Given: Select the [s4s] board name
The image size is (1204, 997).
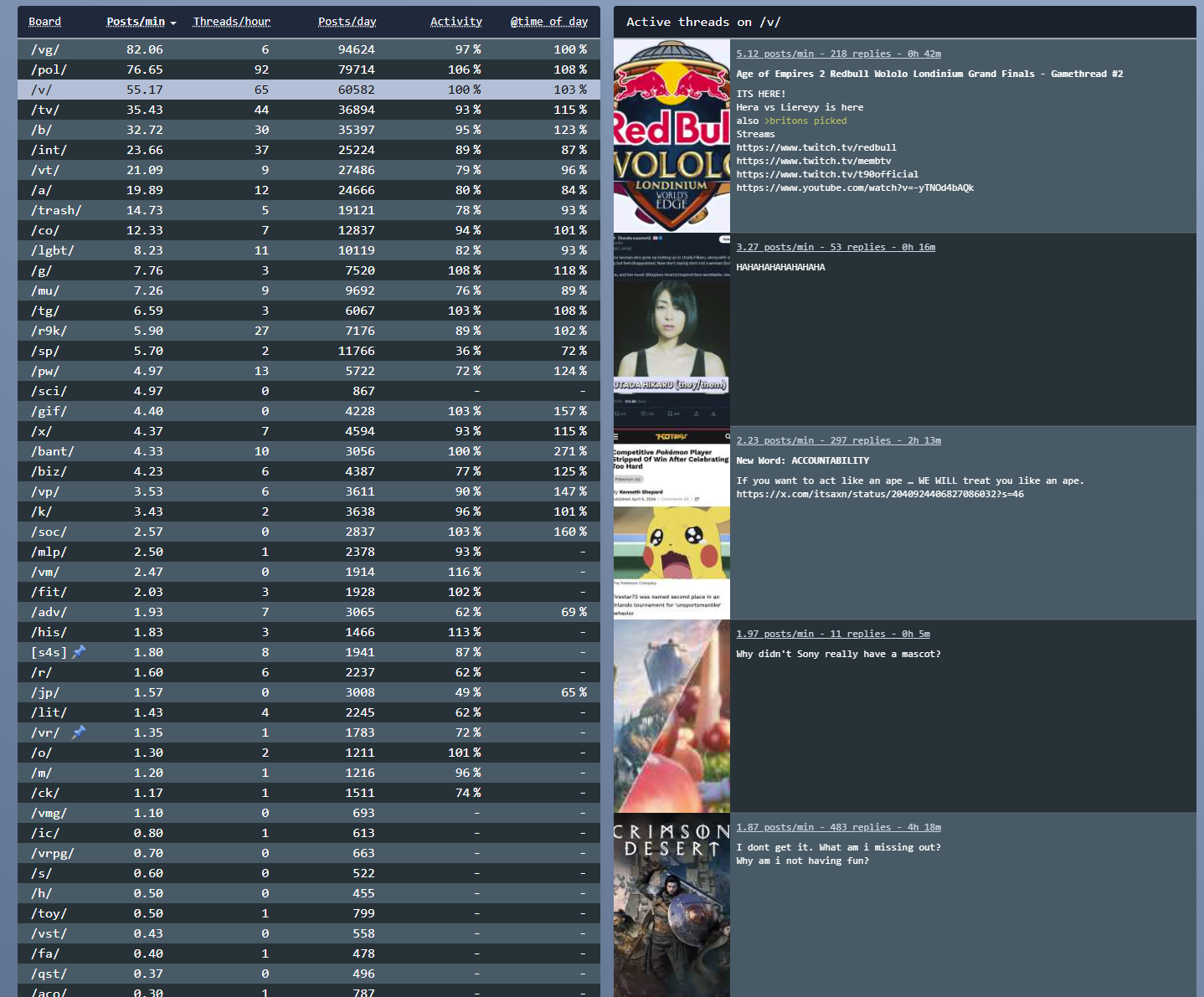Looking at the screenshot, I should click(49, 652).
